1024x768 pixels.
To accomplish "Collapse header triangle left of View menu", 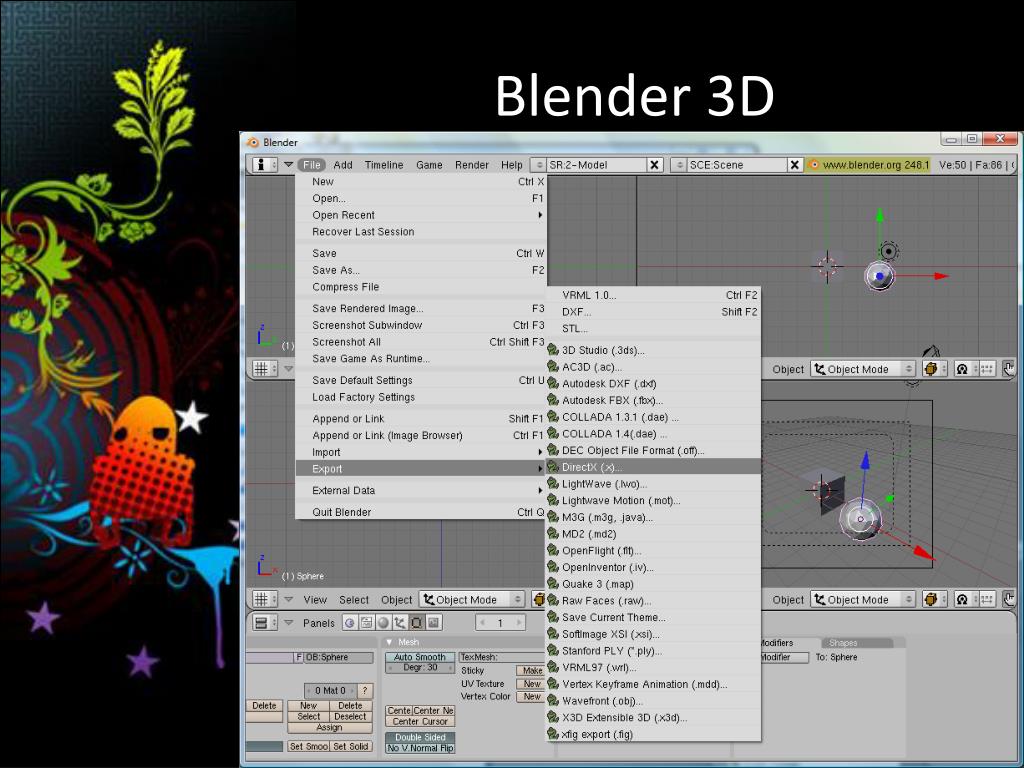I will click(288, 599).
